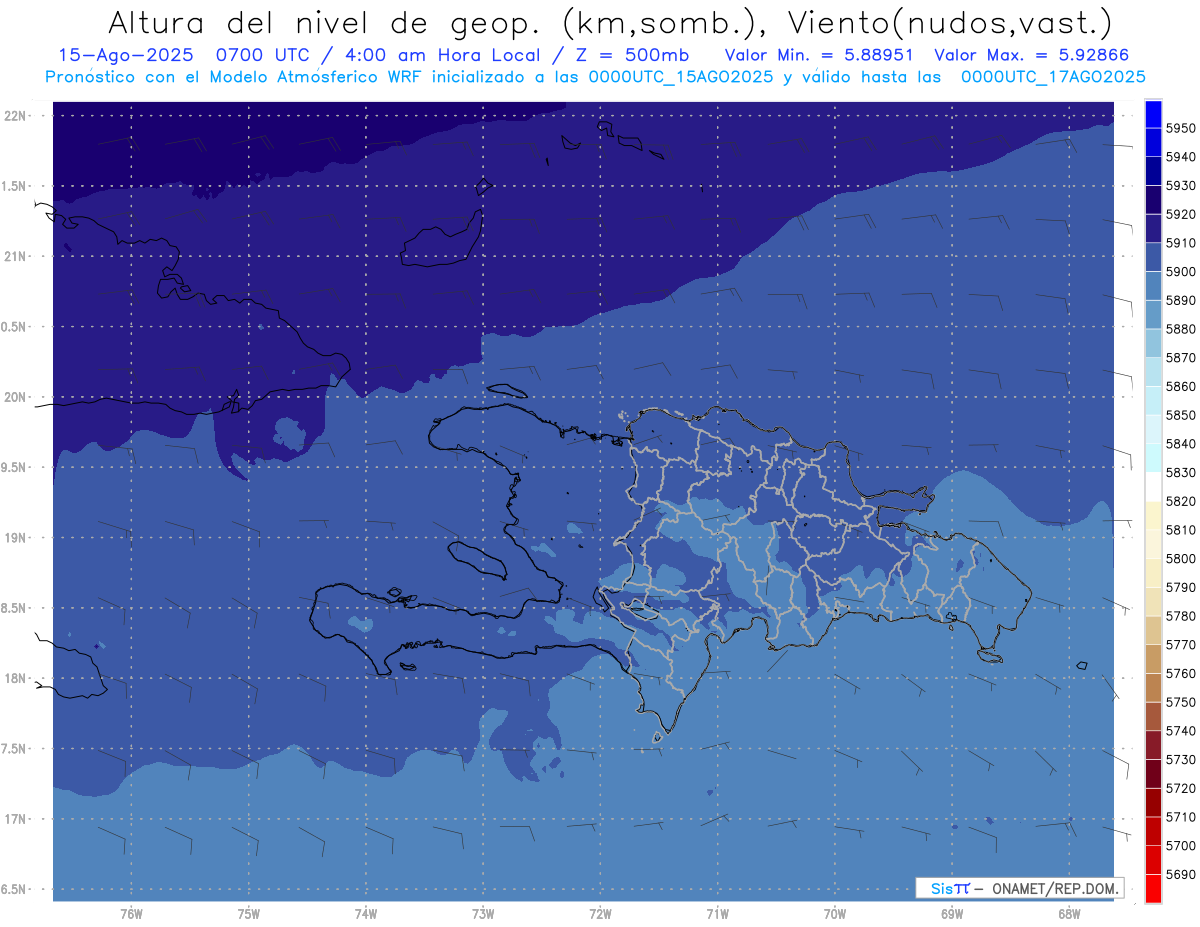
Task: Click the '74W' longitude axis label
Action: tap(365, 914)
